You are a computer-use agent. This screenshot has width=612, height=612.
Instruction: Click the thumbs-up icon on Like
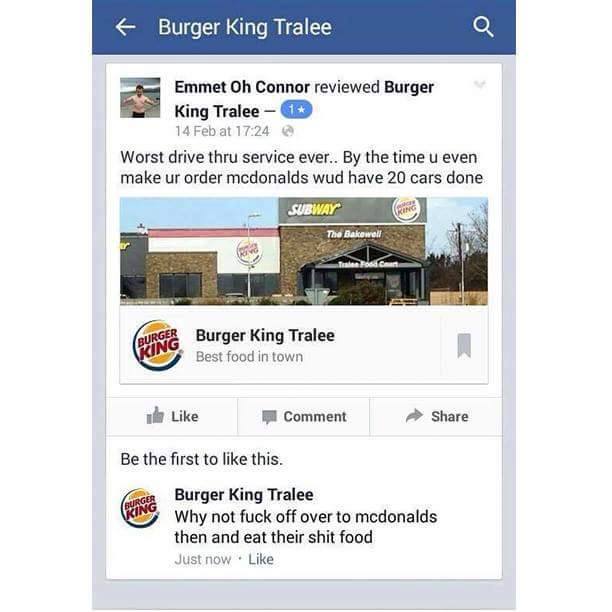(x=155, y=415)
